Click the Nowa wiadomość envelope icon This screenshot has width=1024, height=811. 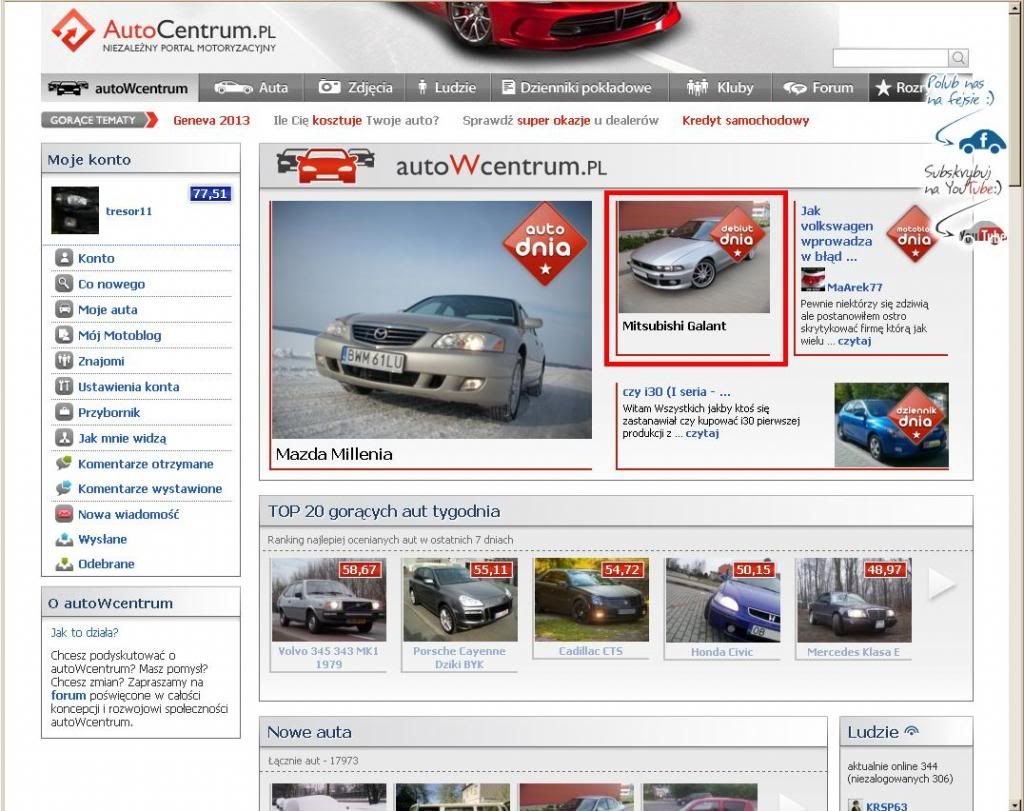click(x=63, y=513)
